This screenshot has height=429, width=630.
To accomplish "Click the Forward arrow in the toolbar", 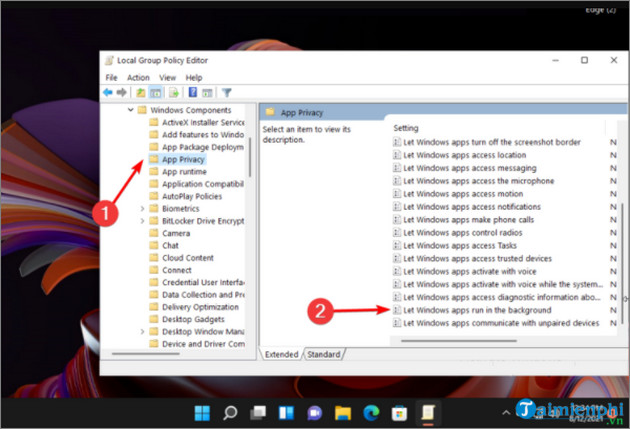I will pyautogui.click(x=121, y=93).
